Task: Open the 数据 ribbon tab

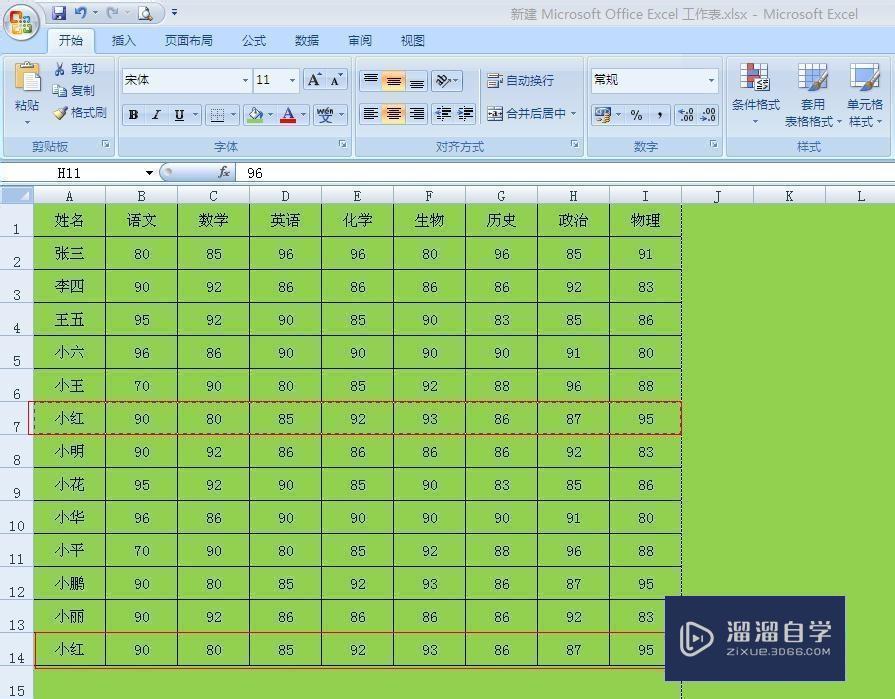Action: tap(307, 40)
